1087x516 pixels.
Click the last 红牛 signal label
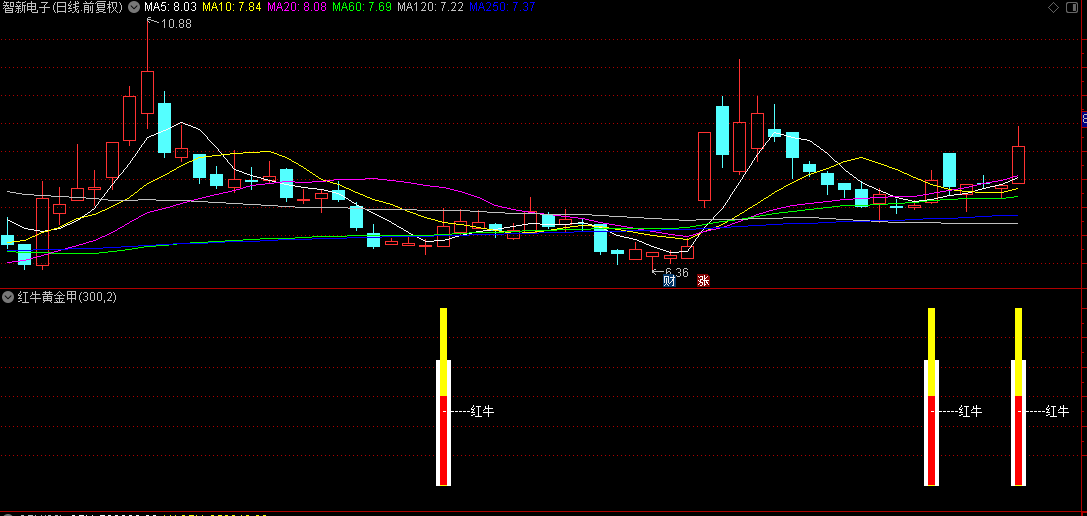click(x=1057, y=411)
